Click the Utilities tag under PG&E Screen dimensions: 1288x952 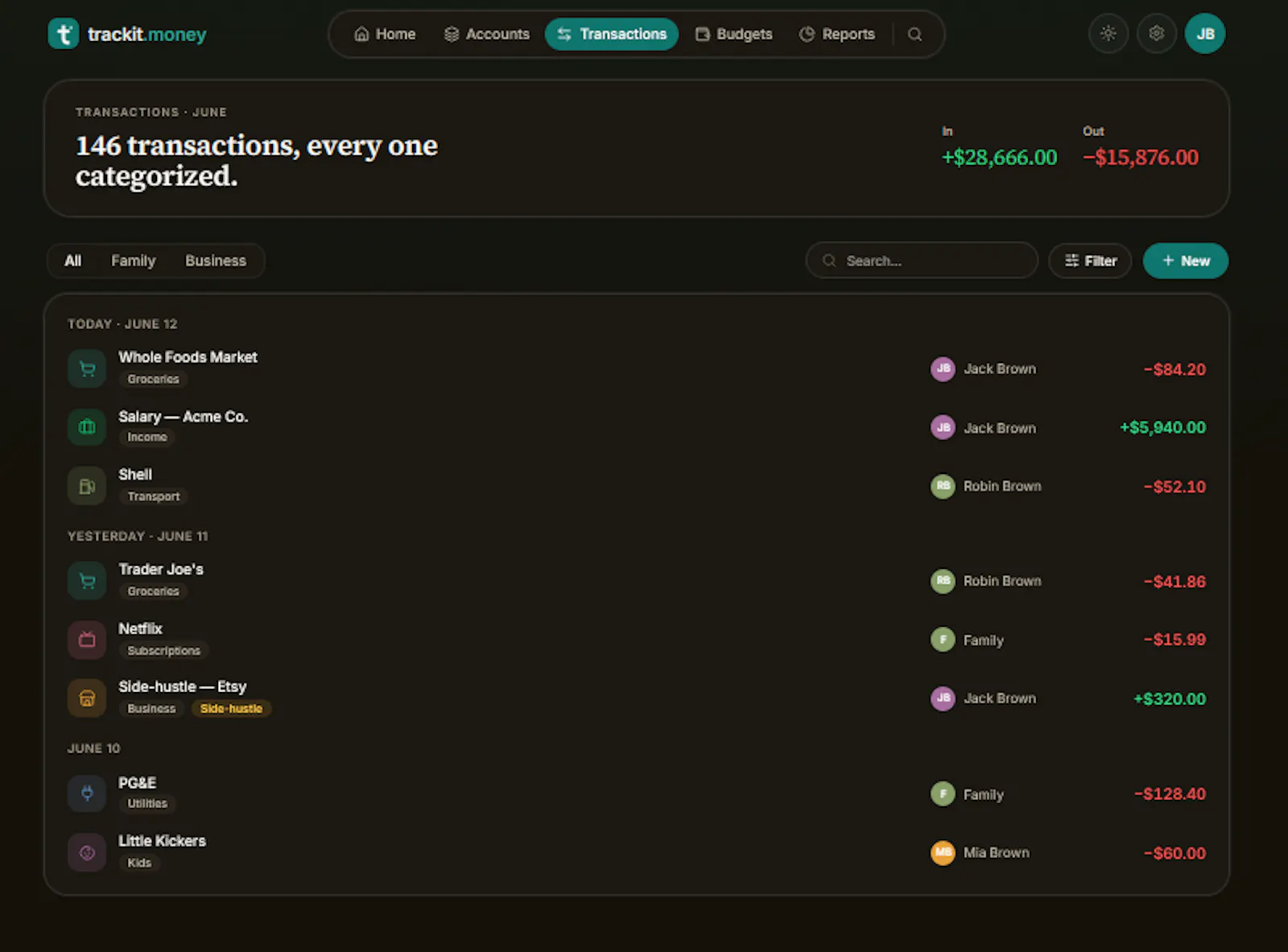pos(147,803)
